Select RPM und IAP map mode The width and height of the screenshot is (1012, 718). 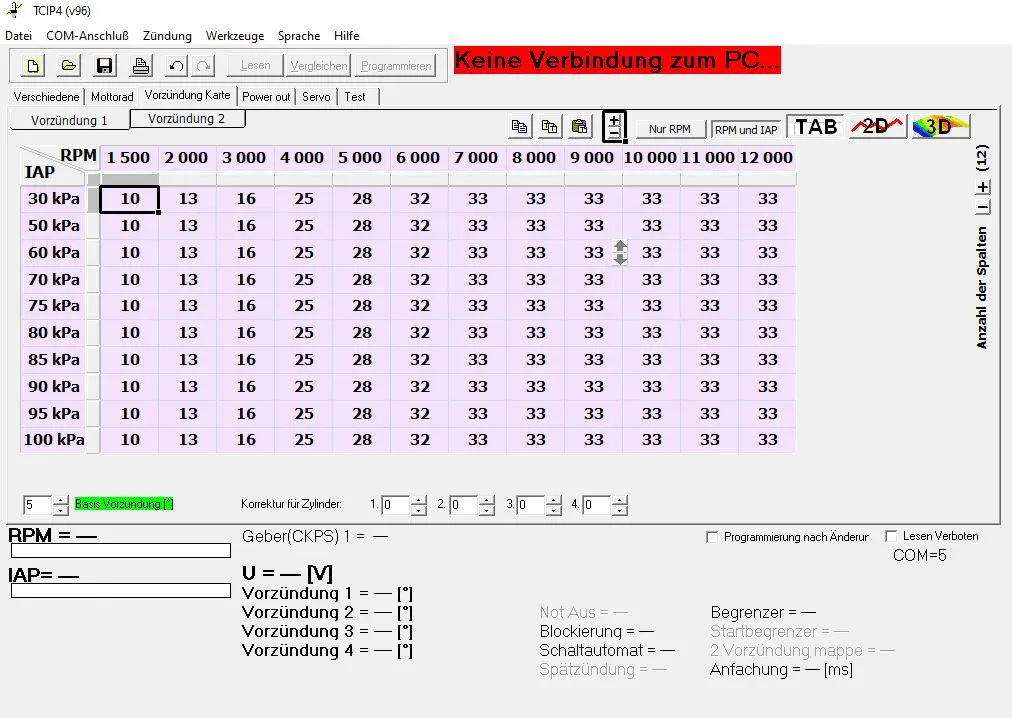point(746,129)
